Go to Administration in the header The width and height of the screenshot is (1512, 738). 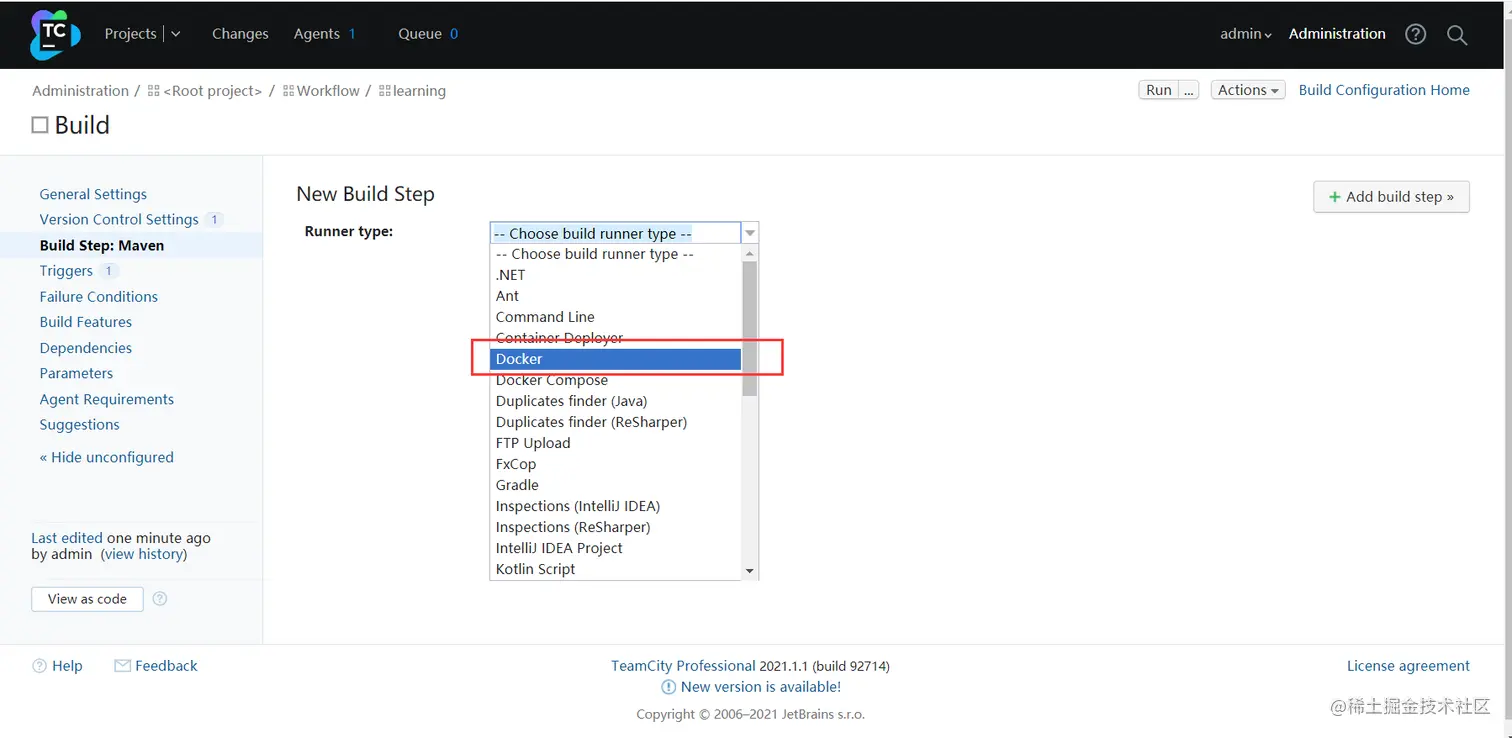pyautogui.click(x=1337, y=34)
